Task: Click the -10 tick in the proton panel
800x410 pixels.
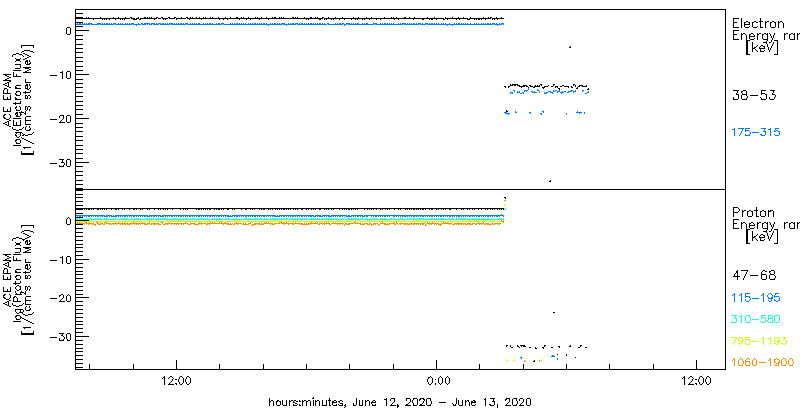Action: point(59,260)
